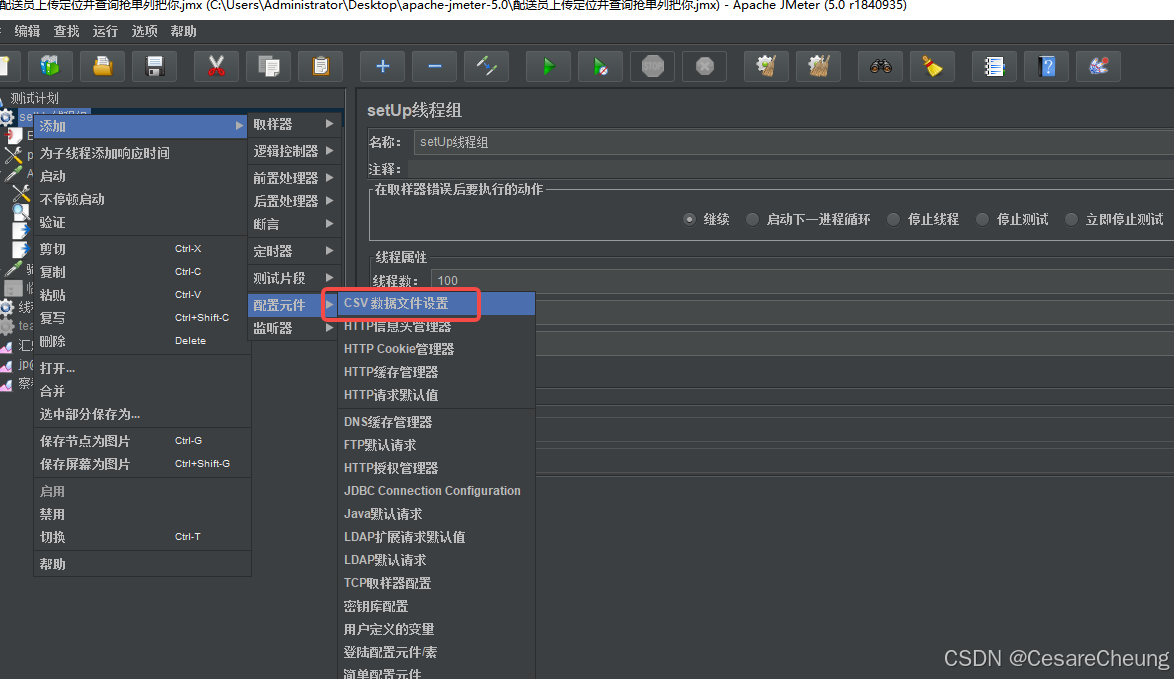The width and height of the screenshot is (1174, 679).
Task: Choose 为子线程添加响应时间 context item
Action: pyautogui.click(x=142, y=153)
